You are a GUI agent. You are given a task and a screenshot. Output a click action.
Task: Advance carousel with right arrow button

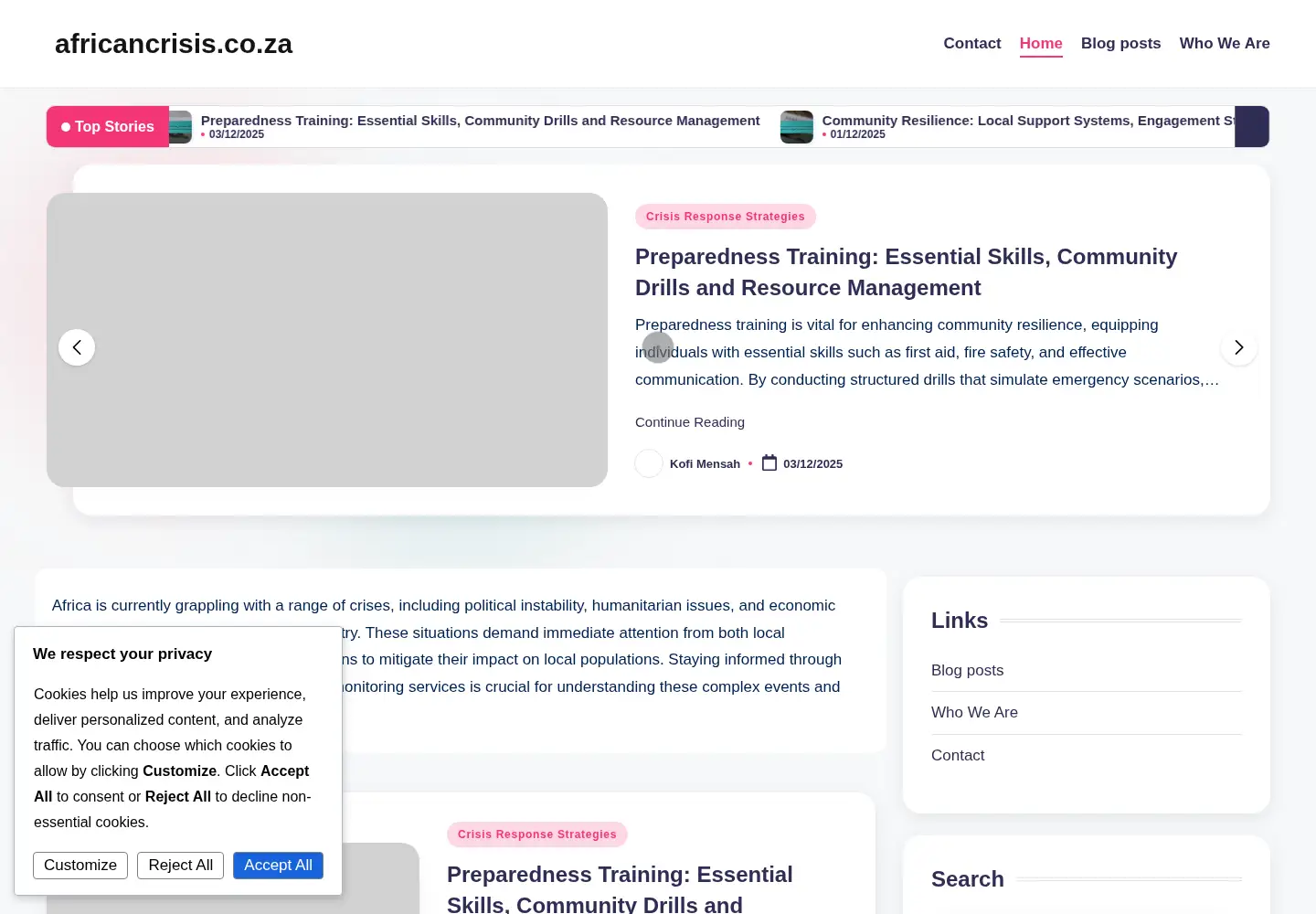pos(1239,347)
